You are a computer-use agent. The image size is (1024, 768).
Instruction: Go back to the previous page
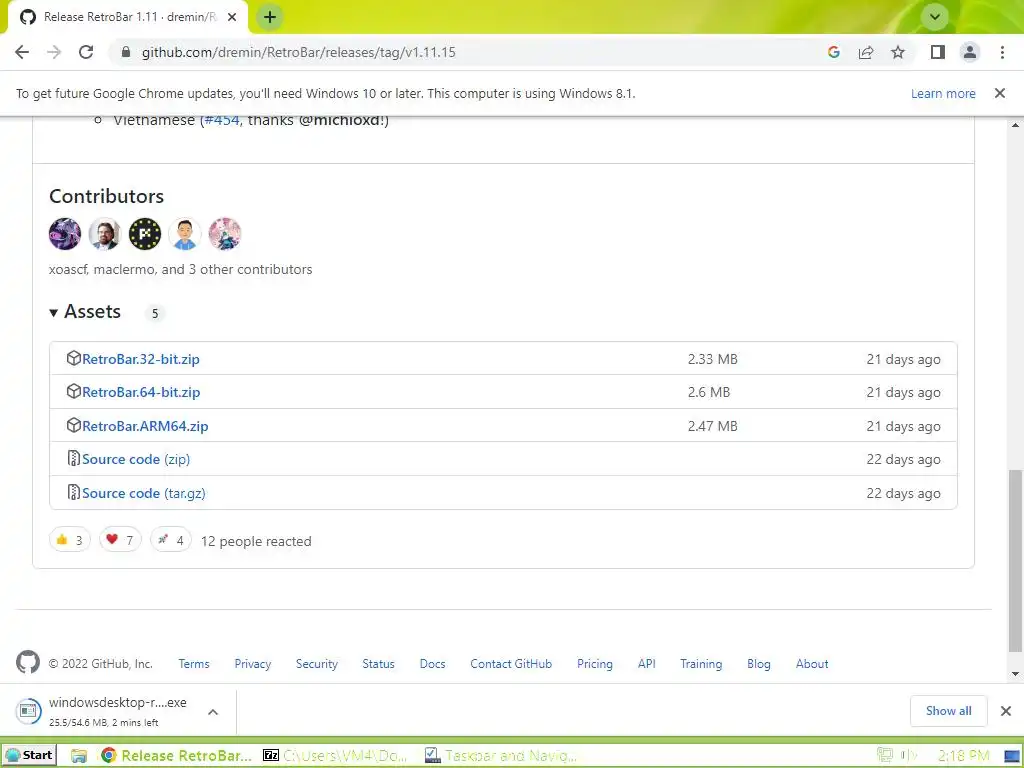click(x=22, y=52)
